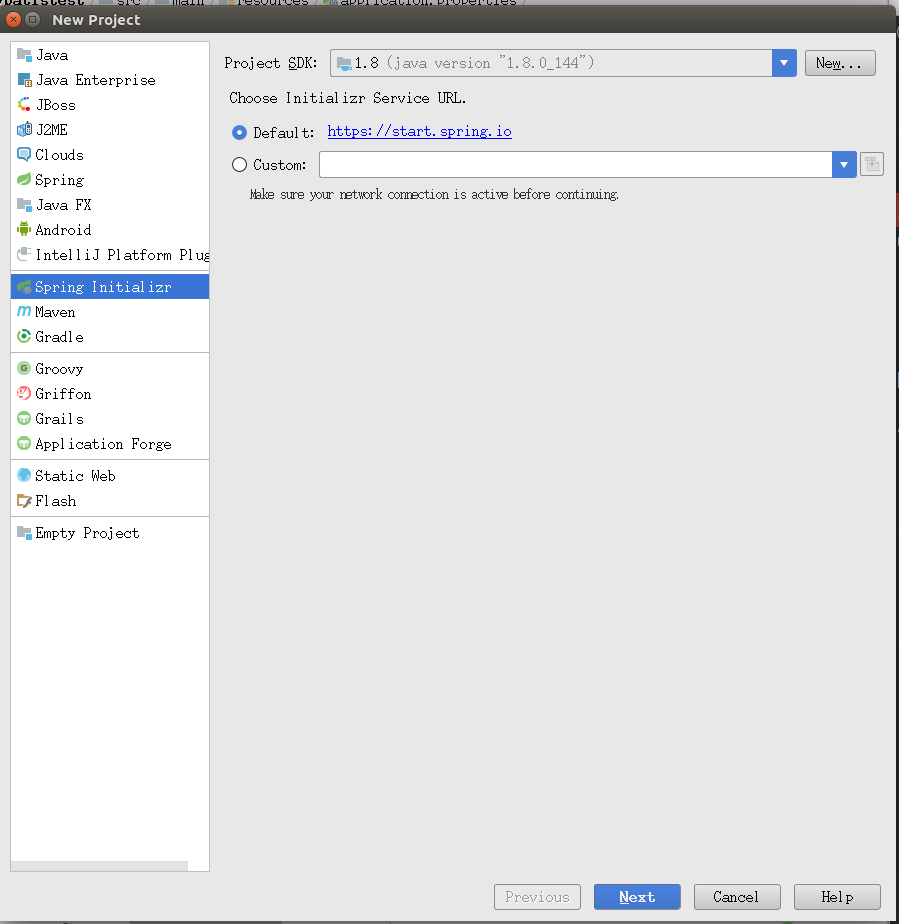Choose Spring Initializr label
899x924 pixels.
click(104, 287)
